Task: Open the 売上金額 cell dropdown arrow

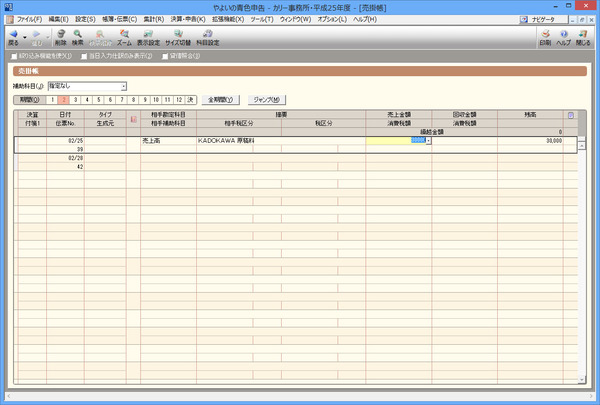Action: click(429, 141)
